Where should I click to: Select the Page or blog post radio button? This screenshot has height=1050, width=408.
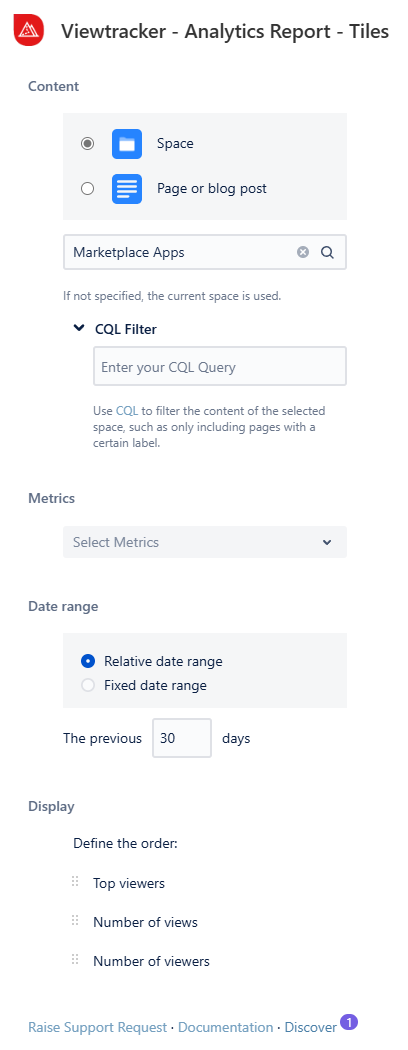coord(87,188)
